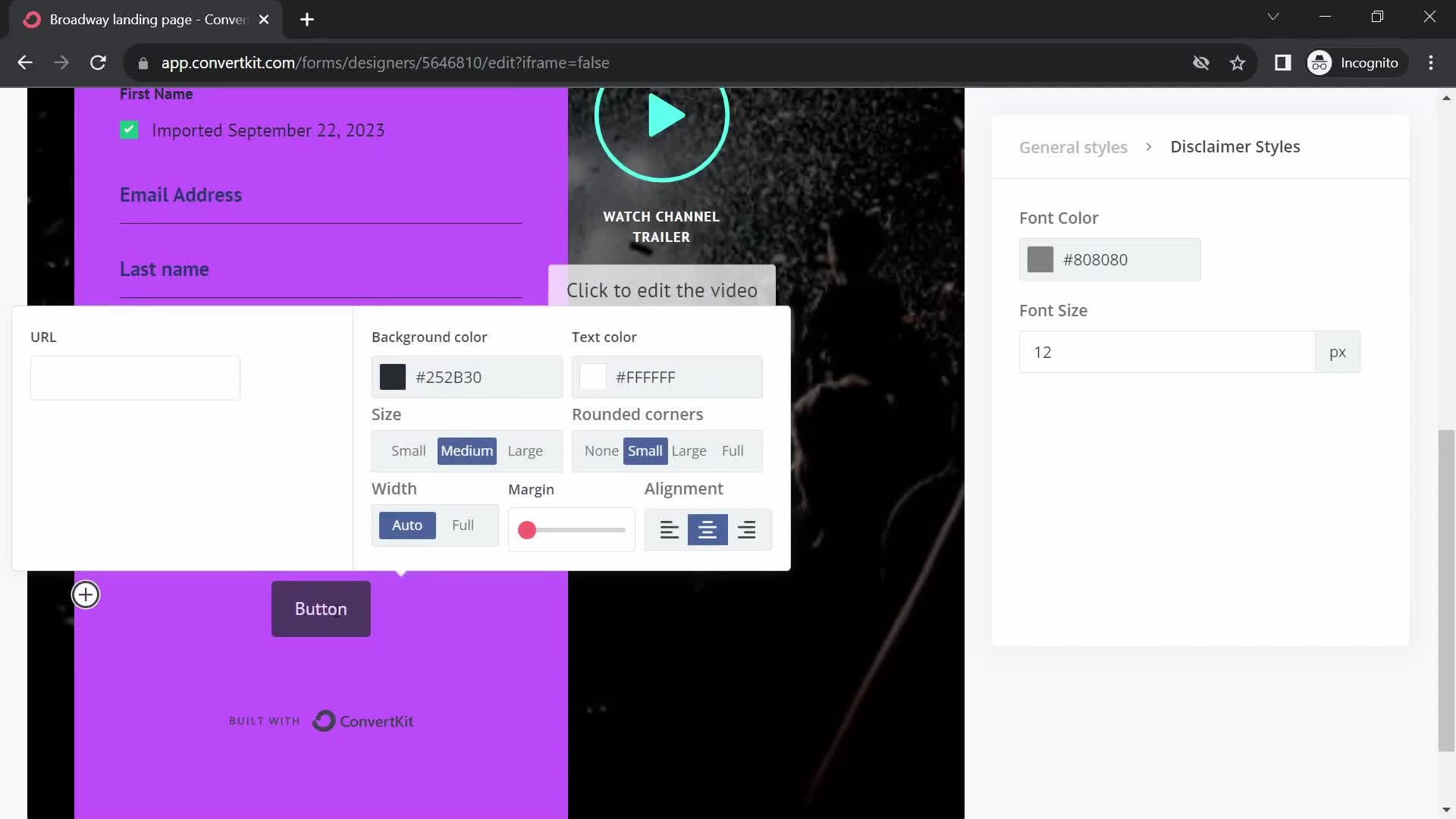Click the First Name label

tap(156, 94)
